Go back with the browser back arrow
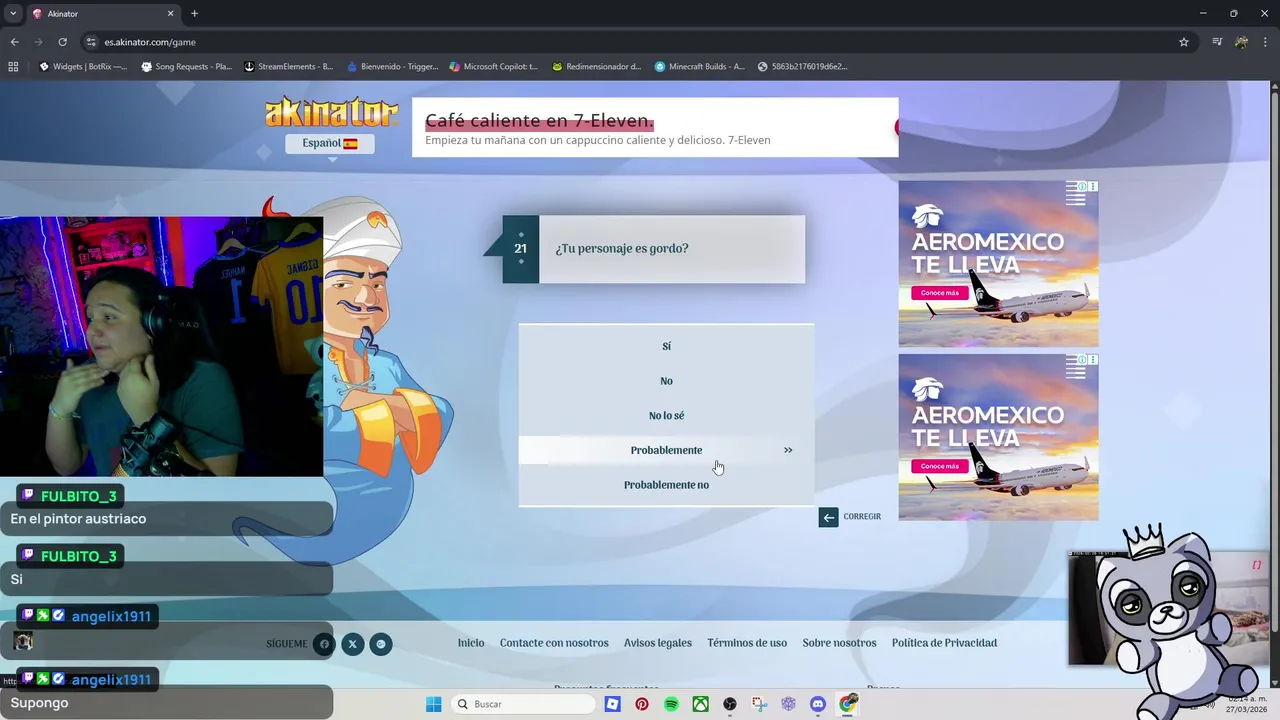The width and height of the screenshot is (1280, 720). pyautogui.click(x=14, y=42)
